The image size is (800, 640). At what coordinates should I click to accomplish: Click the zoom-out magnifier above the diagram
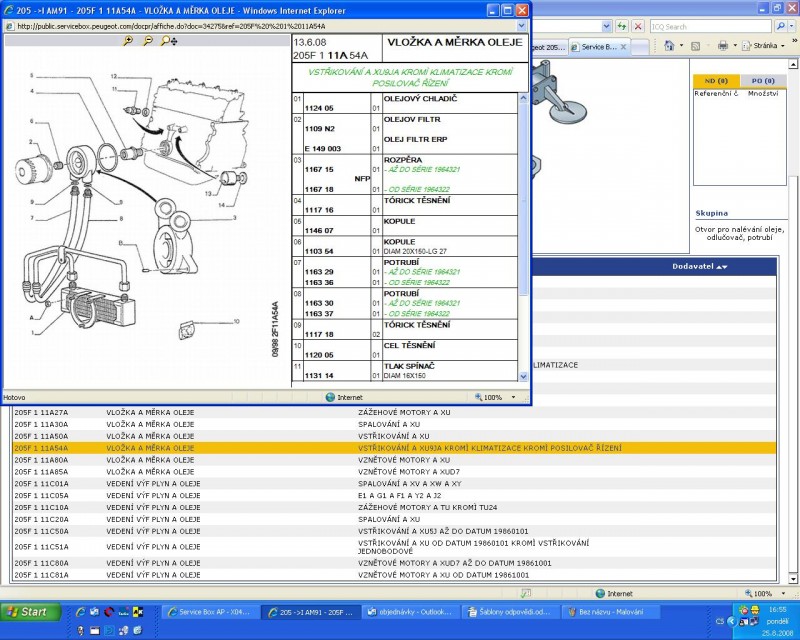[x=148, y=41]
